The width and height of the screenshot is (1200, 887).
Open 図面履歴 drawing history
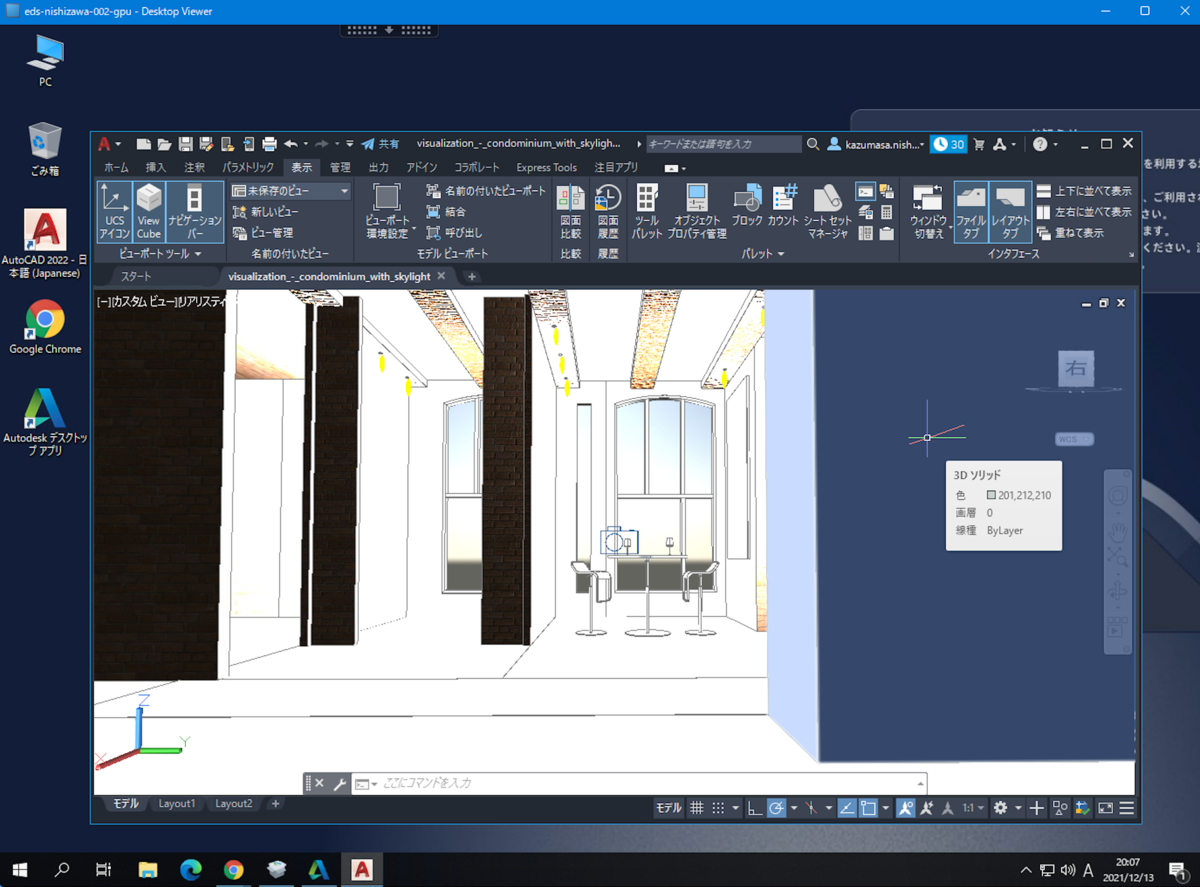coord(608,209)
